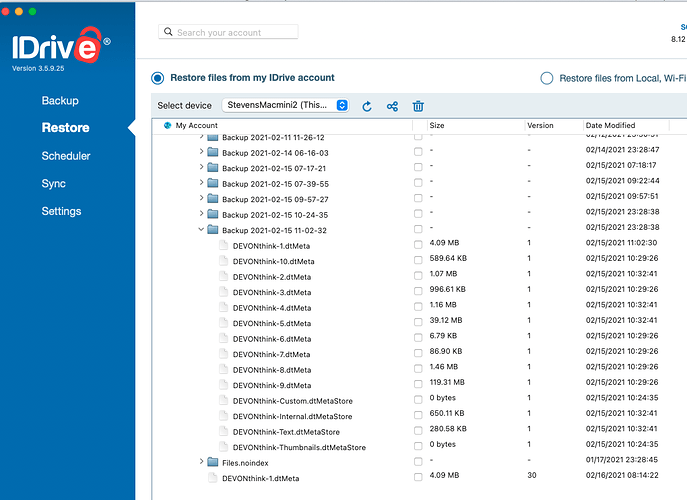Click the IDrive logo
The height and width of the screenshot is (500, 687).
[61, 46]
